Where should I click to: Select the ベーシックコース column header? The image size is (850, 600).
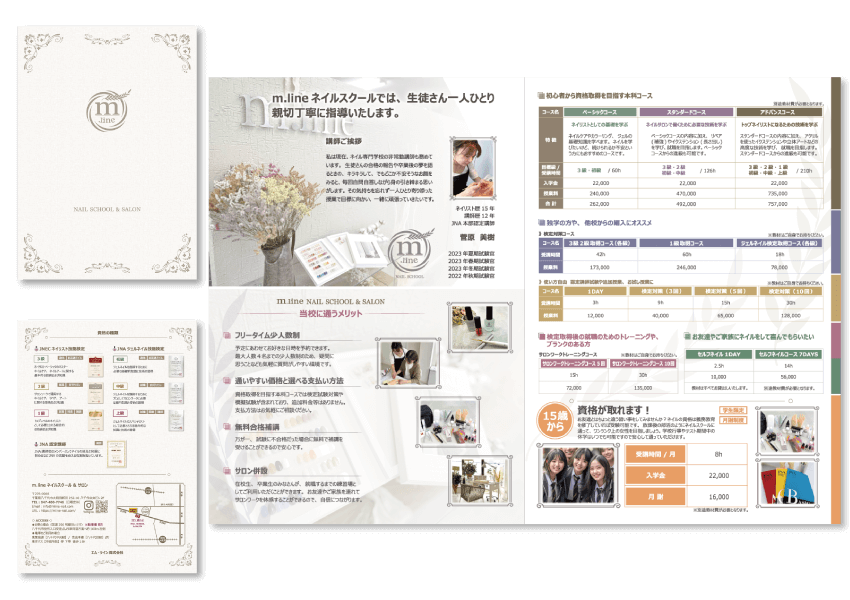coord(599,113)
